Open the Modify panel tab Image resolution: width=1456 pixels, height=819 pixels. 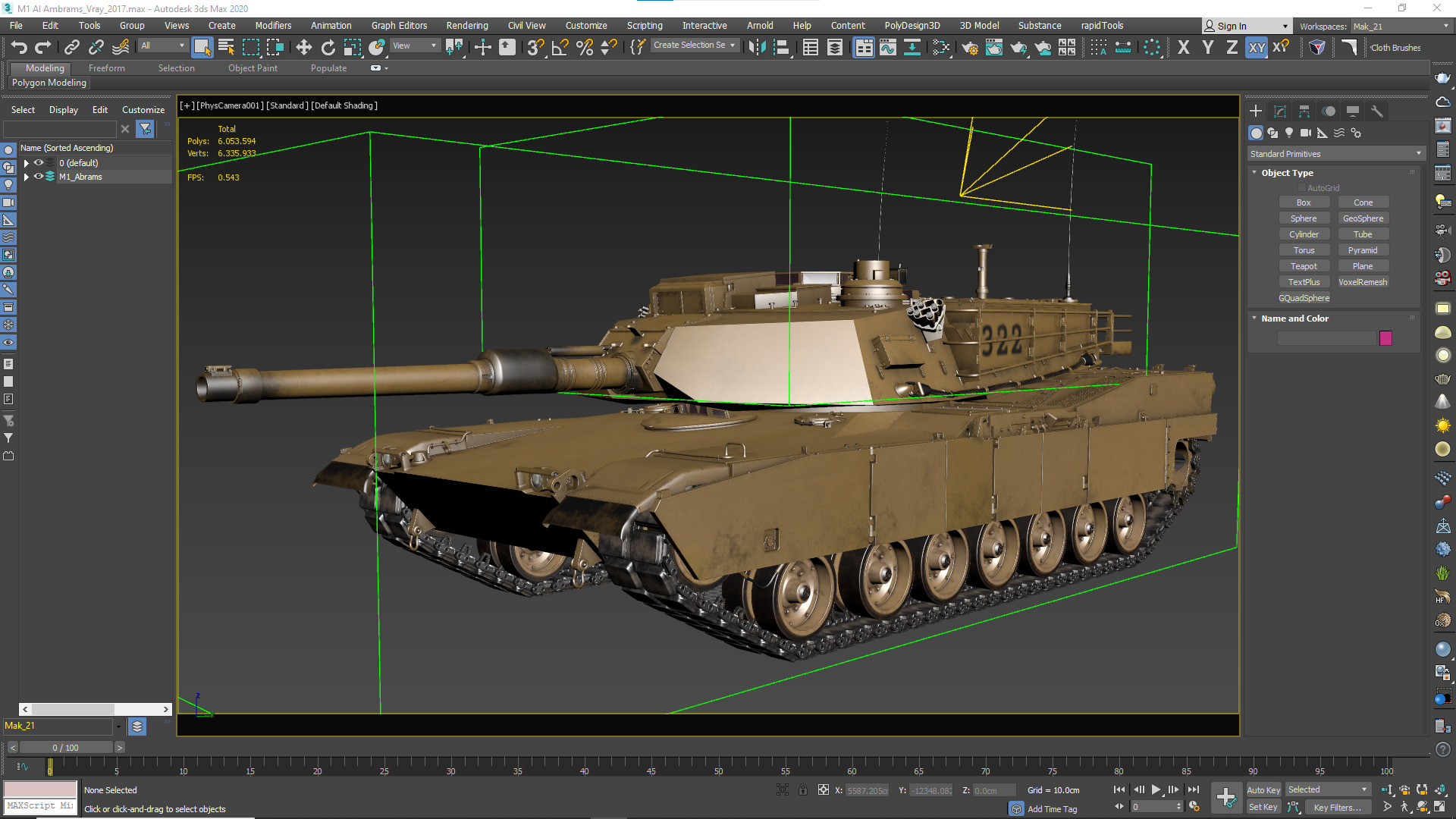[x=1280, y=111]
